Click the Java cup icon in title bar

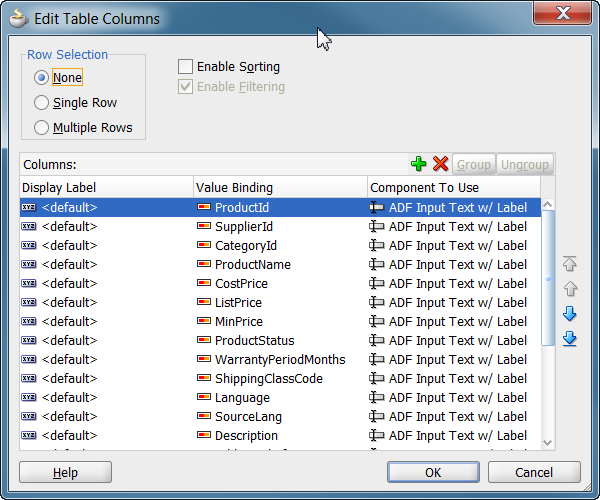click(x=18, y=18)
